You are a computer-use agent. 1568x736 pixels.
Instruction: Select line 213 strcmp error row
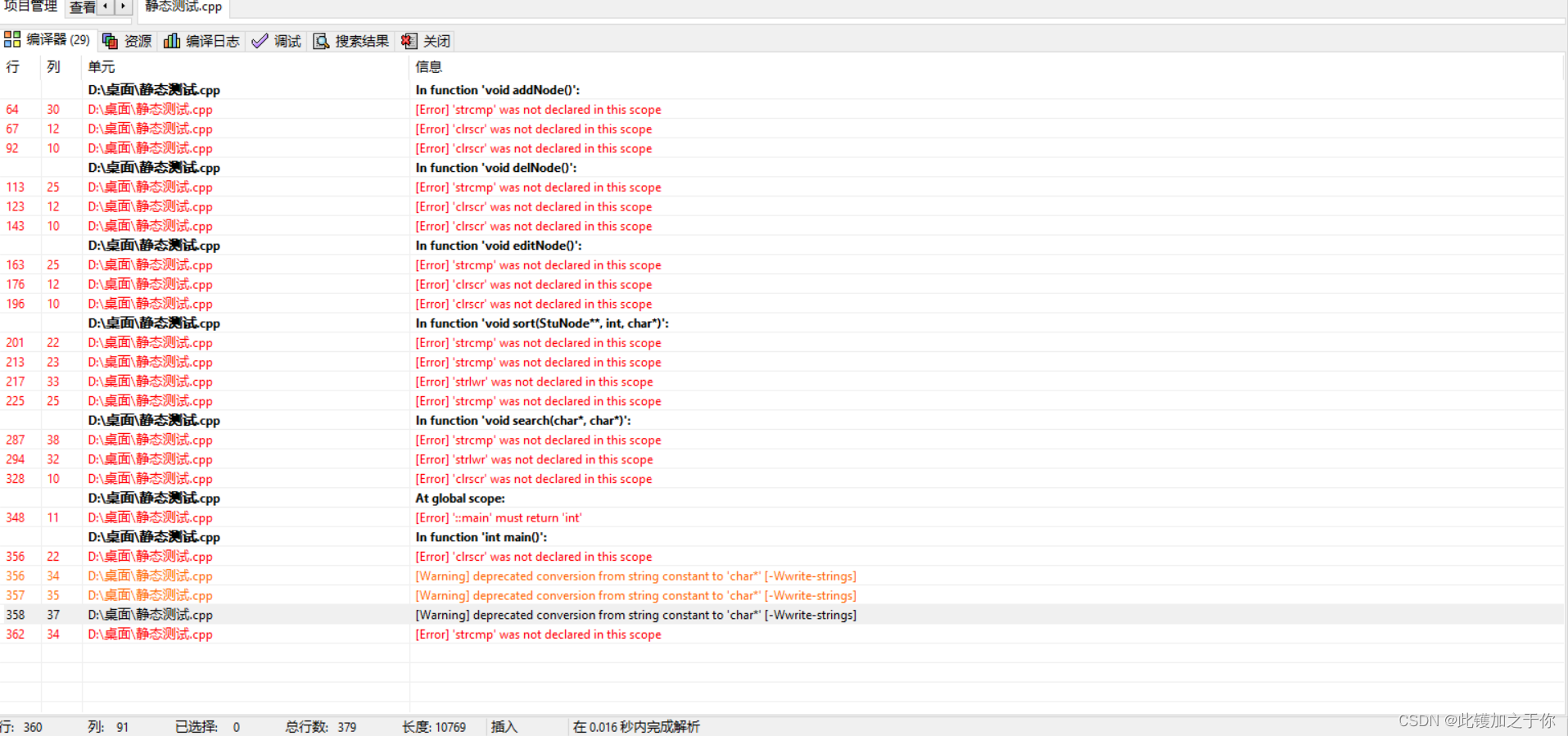[782, 363]
